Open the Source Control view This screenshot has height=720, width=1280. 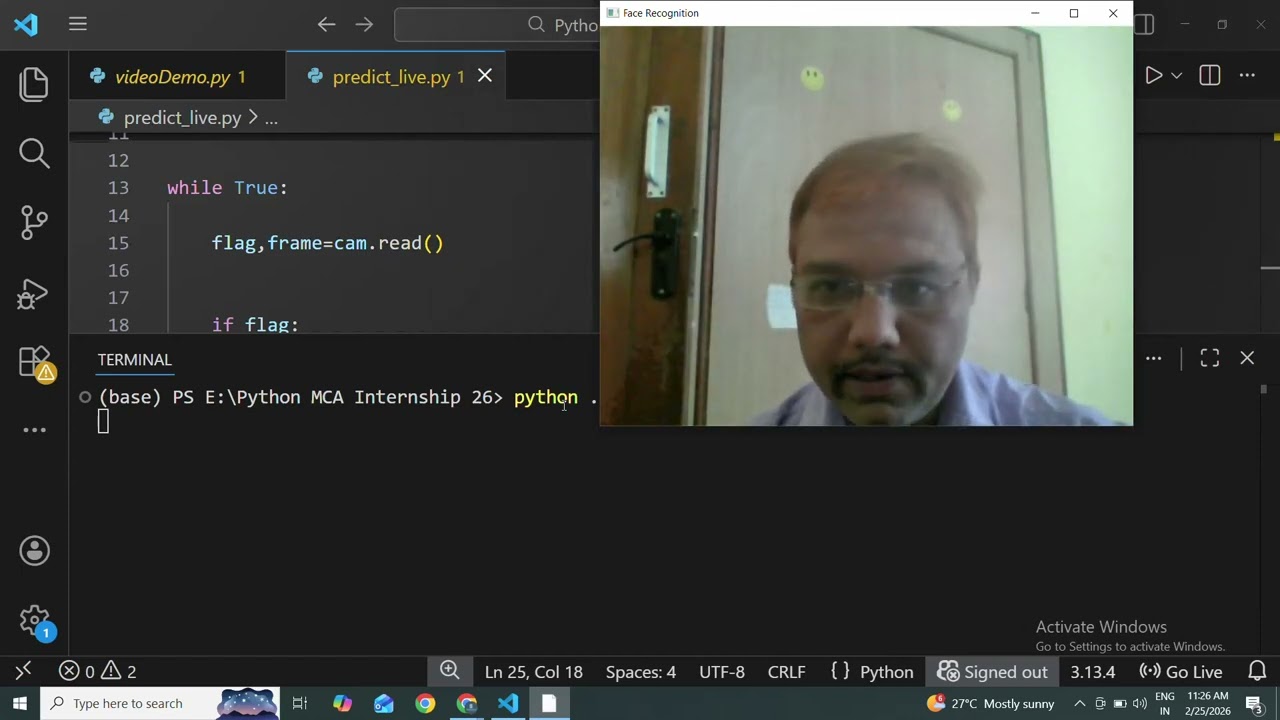(x=34, y=222)
